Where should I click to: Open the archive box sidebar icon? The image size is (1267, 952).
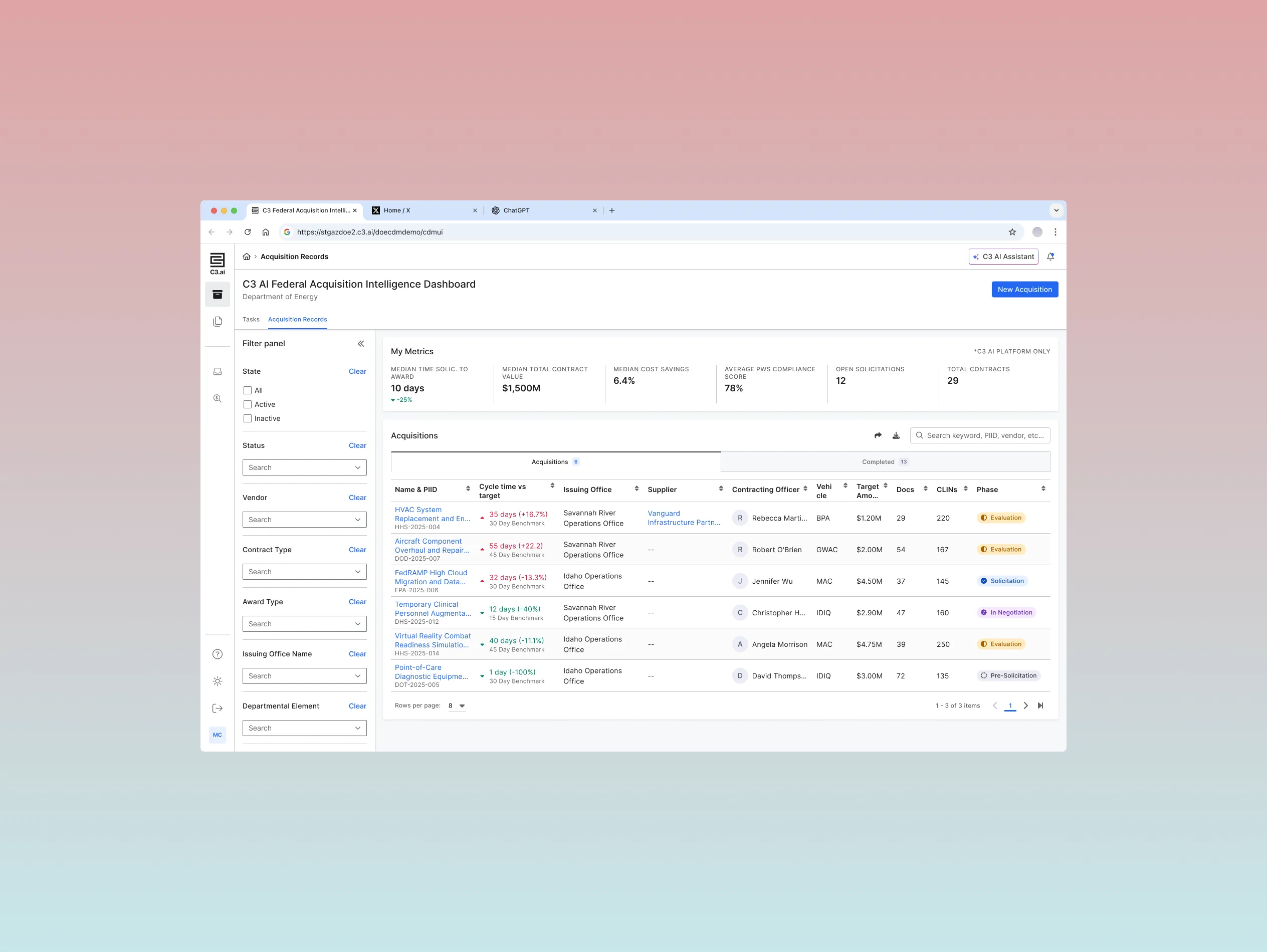coord(218,295)
